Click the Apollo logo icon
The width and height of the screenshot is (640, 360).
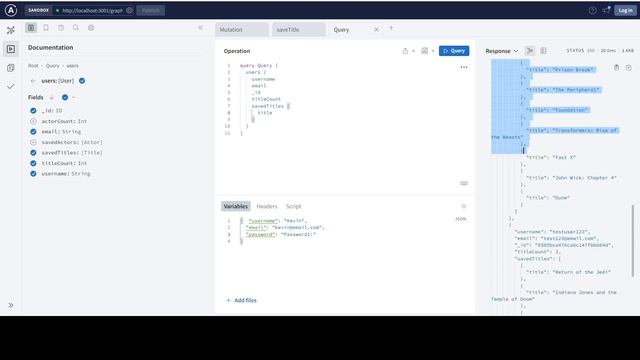pos(11,10)
